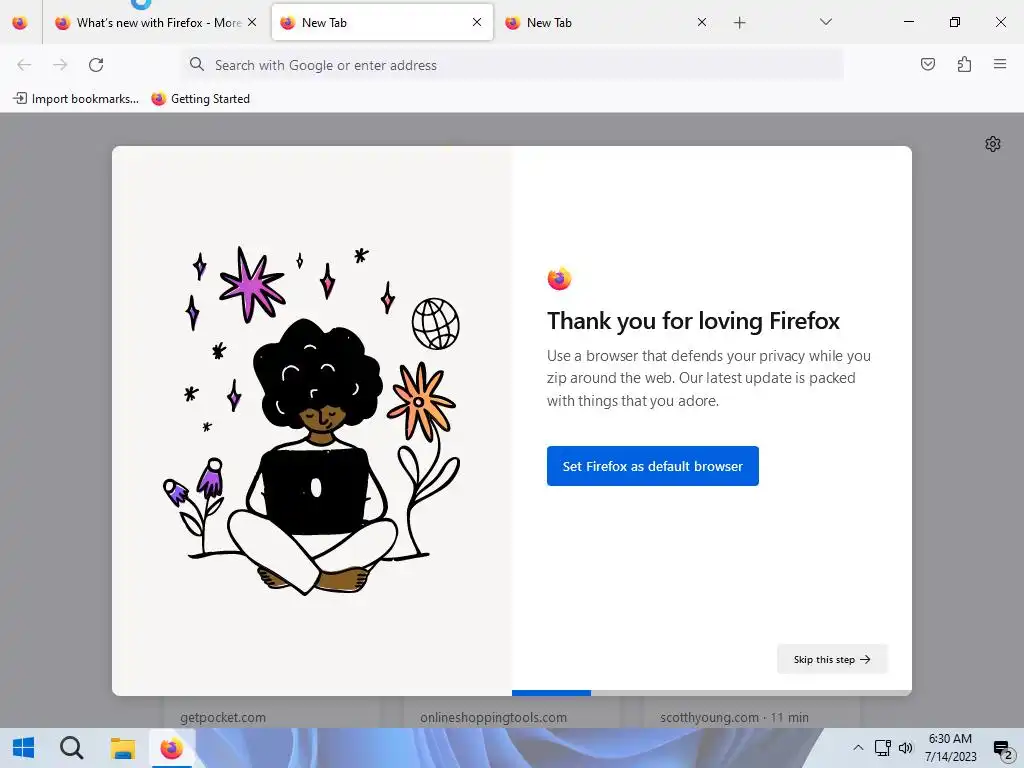
Task: Restore down the Firefox window
Action: [x=955, y=22]
